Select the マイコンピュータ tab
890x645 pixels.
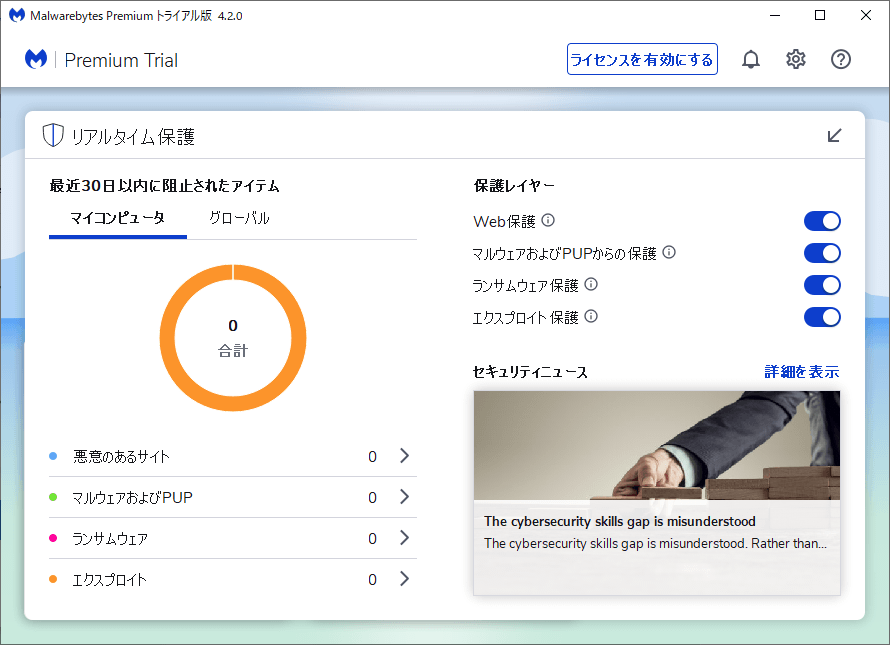click(x=117, y=218)
